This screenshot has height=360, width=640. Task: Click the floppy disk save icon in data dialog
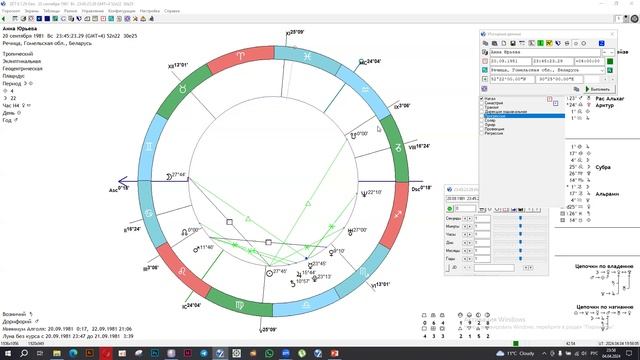[513, 43]
